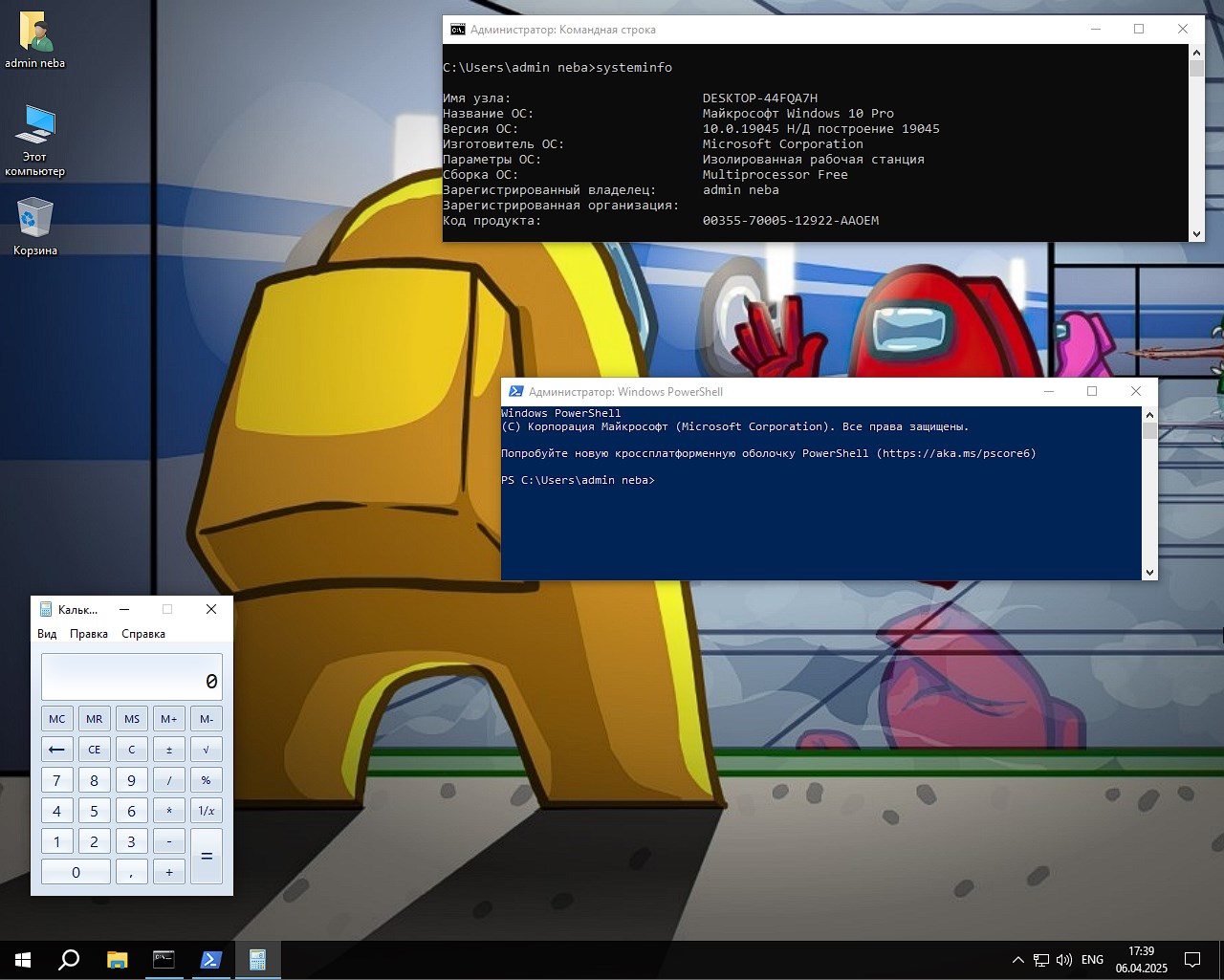Click the plus-minus sign button

tap(169, 750)
